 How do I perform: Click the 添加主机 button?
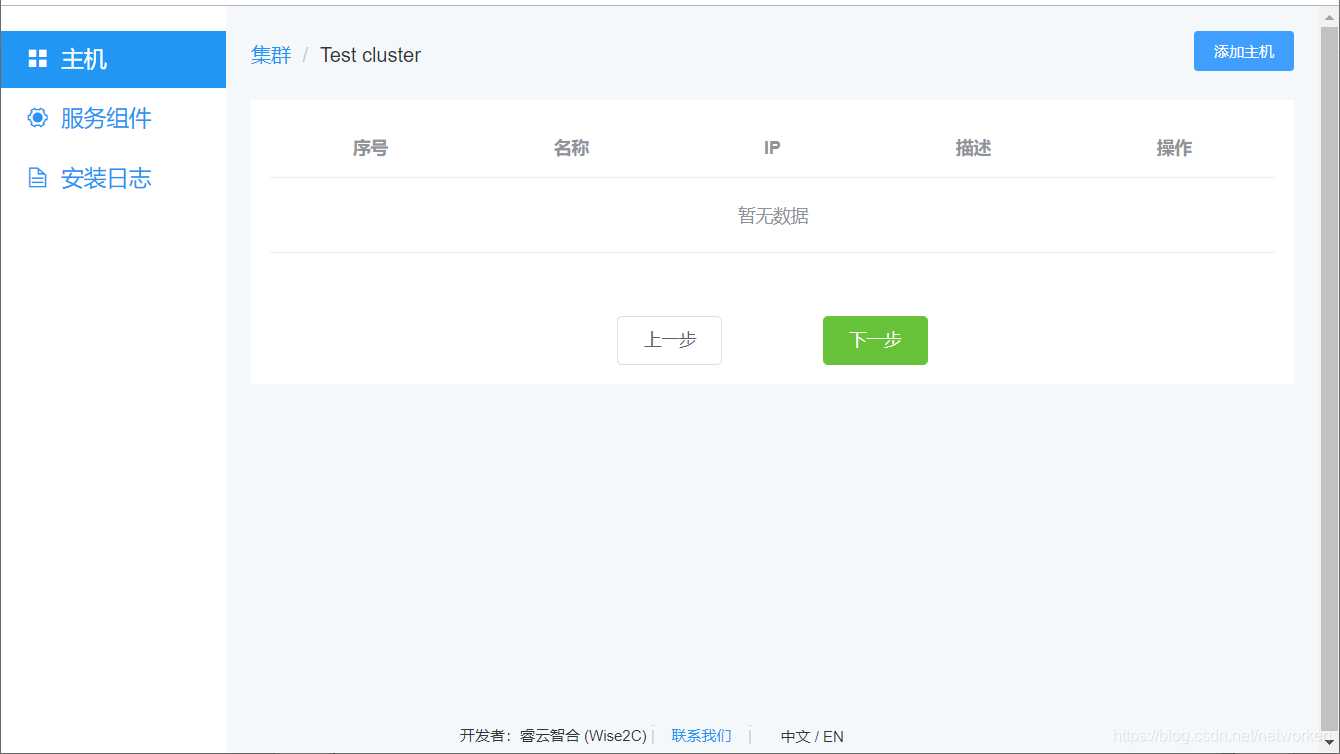coord(1243,51)
